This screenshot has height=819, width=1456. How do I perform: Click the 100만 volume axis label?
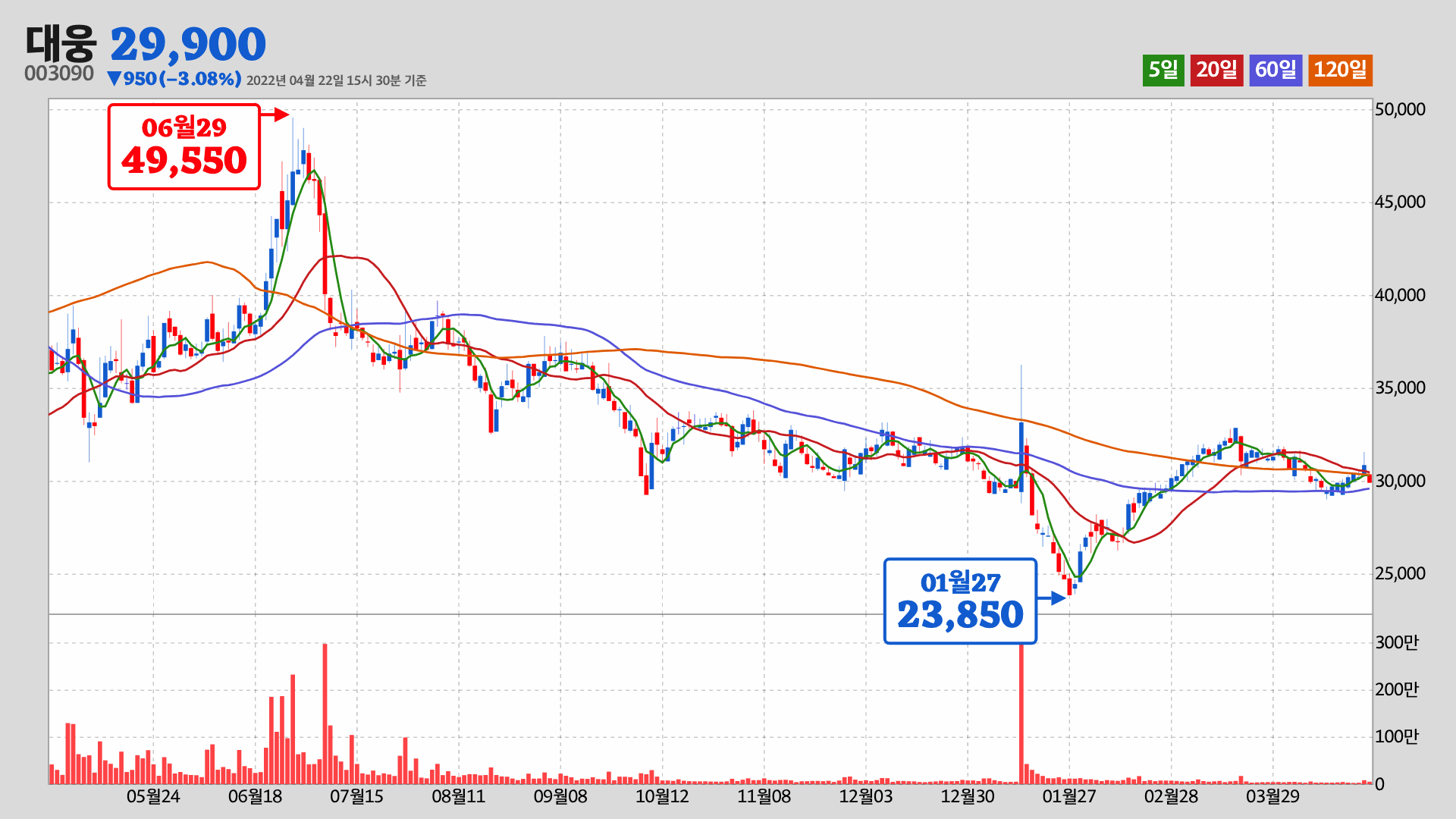1396,737
